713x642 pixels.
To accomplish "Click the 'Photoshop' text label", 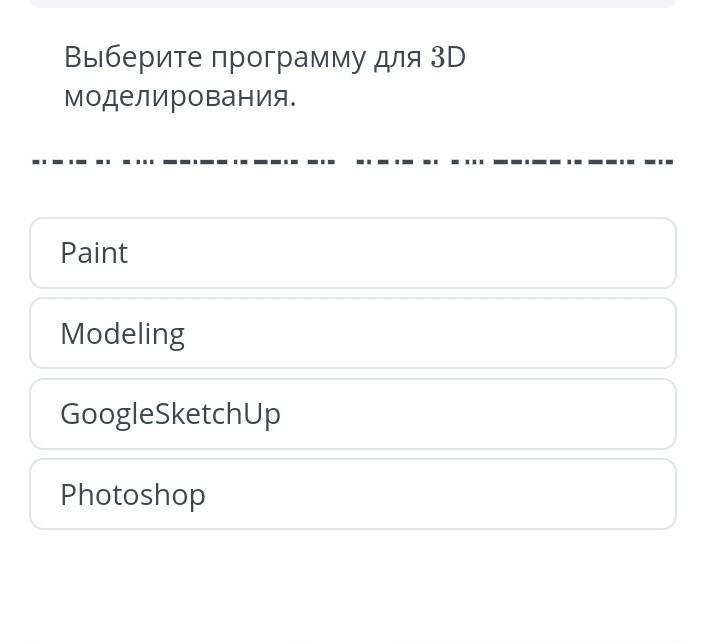I will (x=133, y=496).
